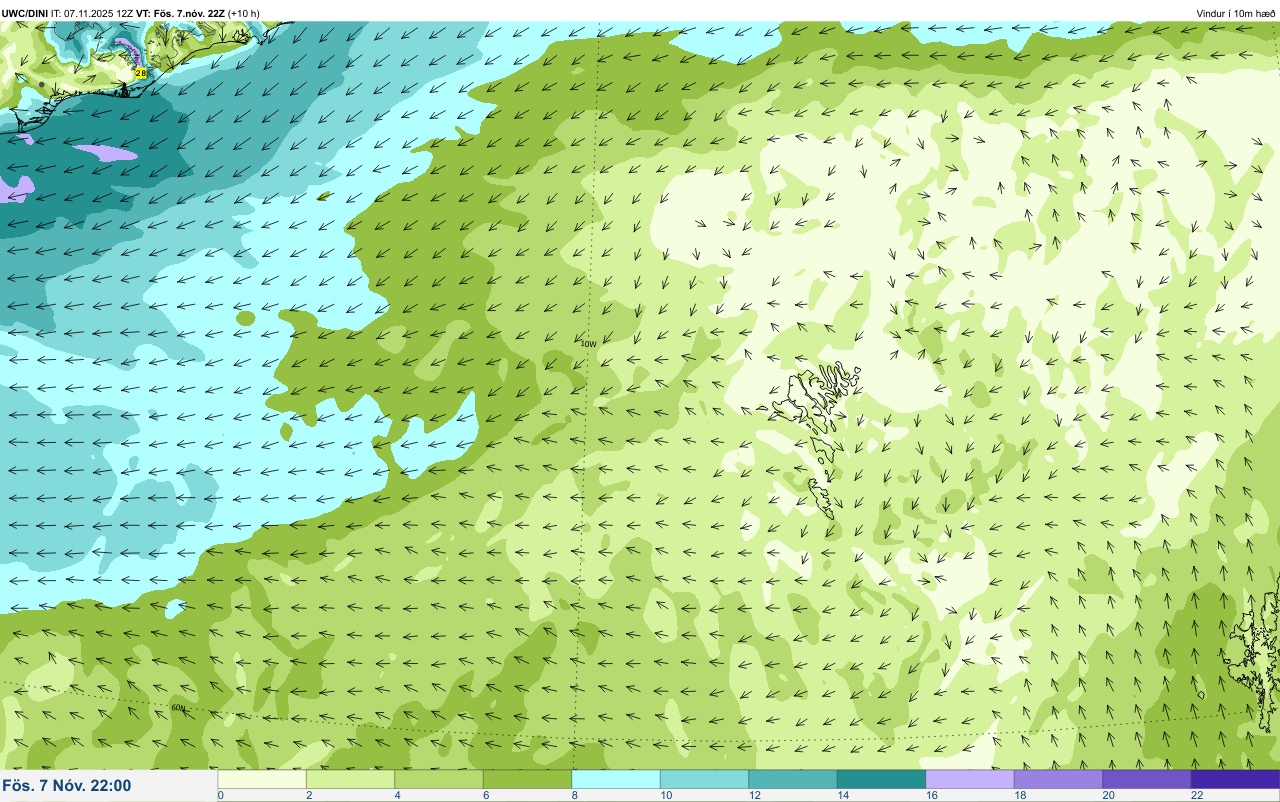
Task: Click the 2–4 m/s light green legend swatch
Action: 350,779
